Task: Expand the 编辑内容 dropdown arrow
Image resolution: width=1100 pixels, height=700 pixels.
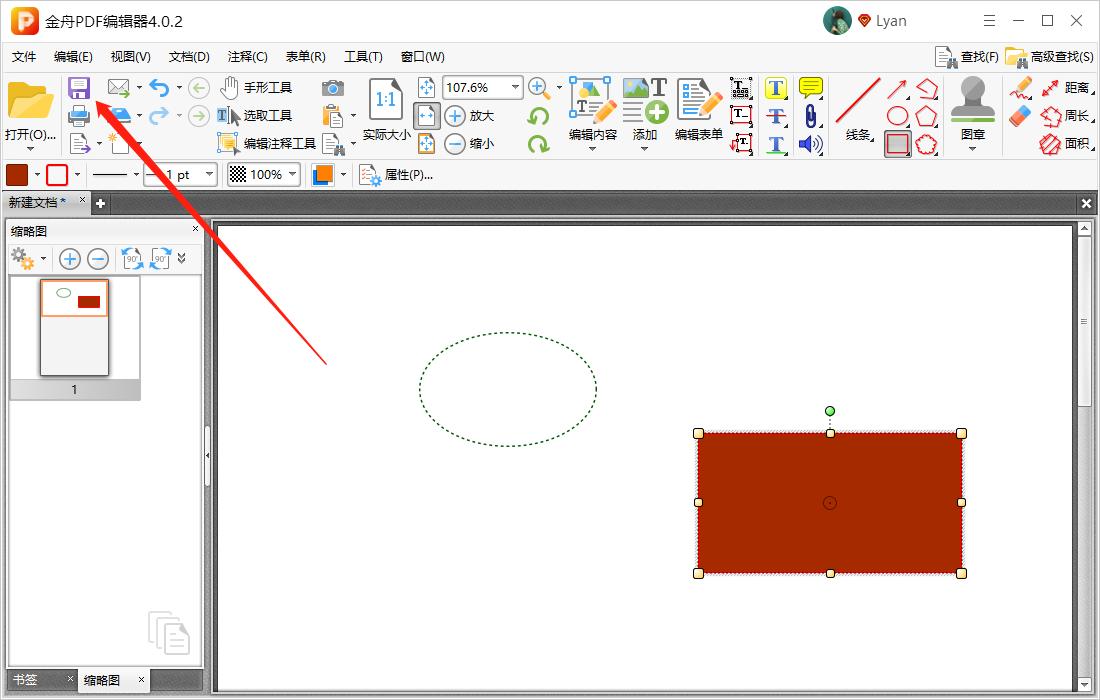Action: point(592,149)
